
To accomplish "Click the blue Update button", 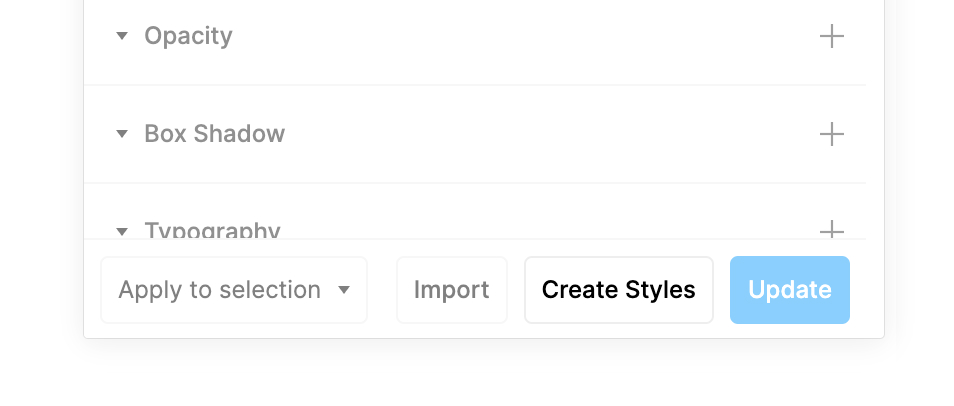I will click(x=790, y=290).
